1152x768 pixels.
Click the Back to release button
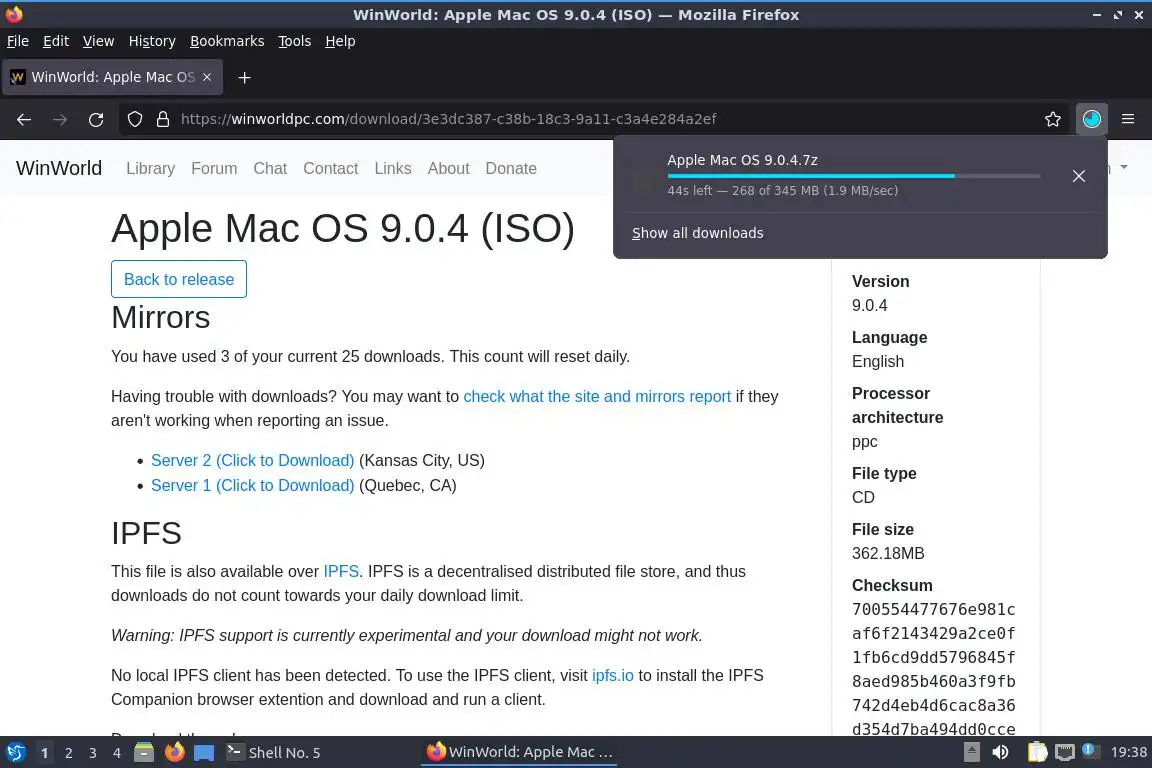coord(179,279)
